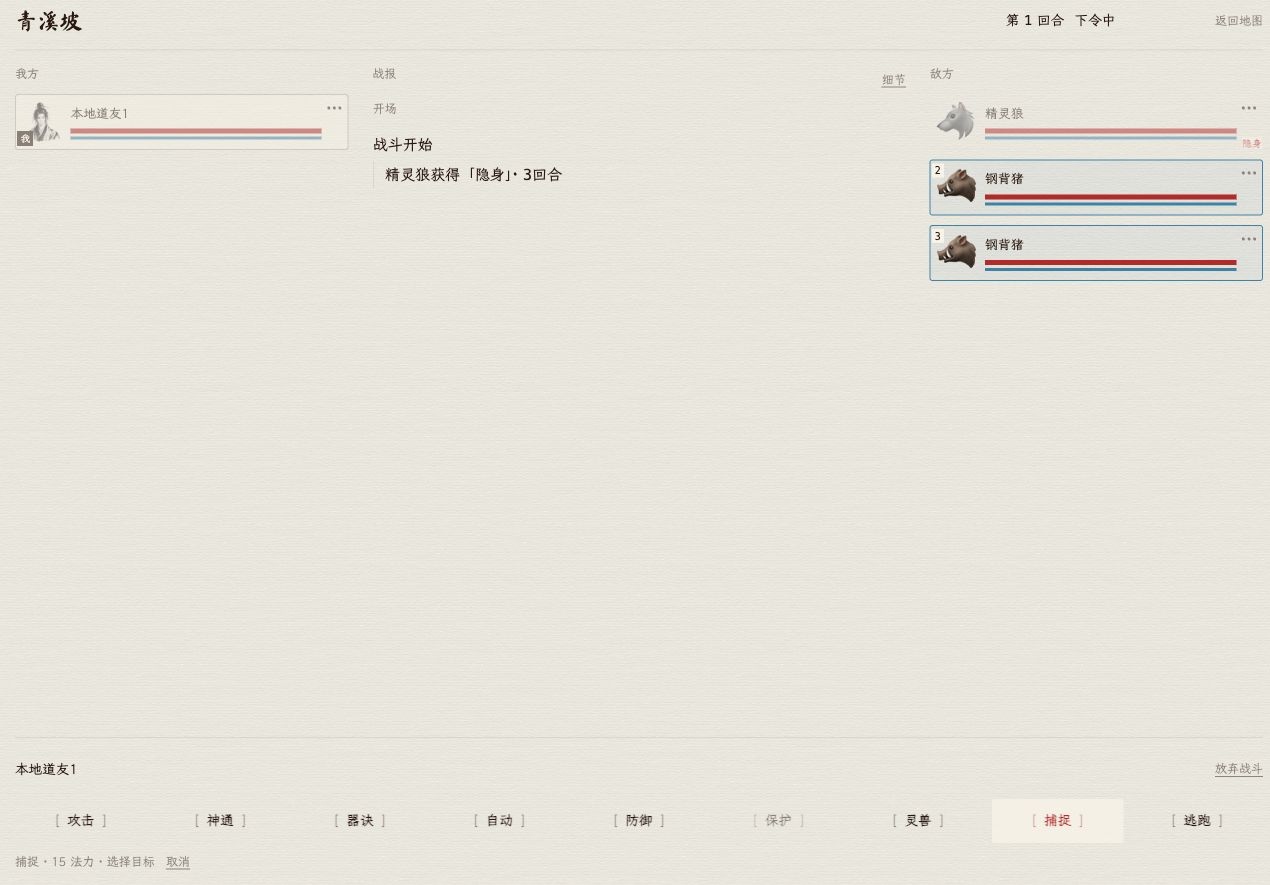This screenshot has height=885, width=1270.
Task: Click the 我方 allies heading
Action: pyautogui.click(x=27, y=73)
